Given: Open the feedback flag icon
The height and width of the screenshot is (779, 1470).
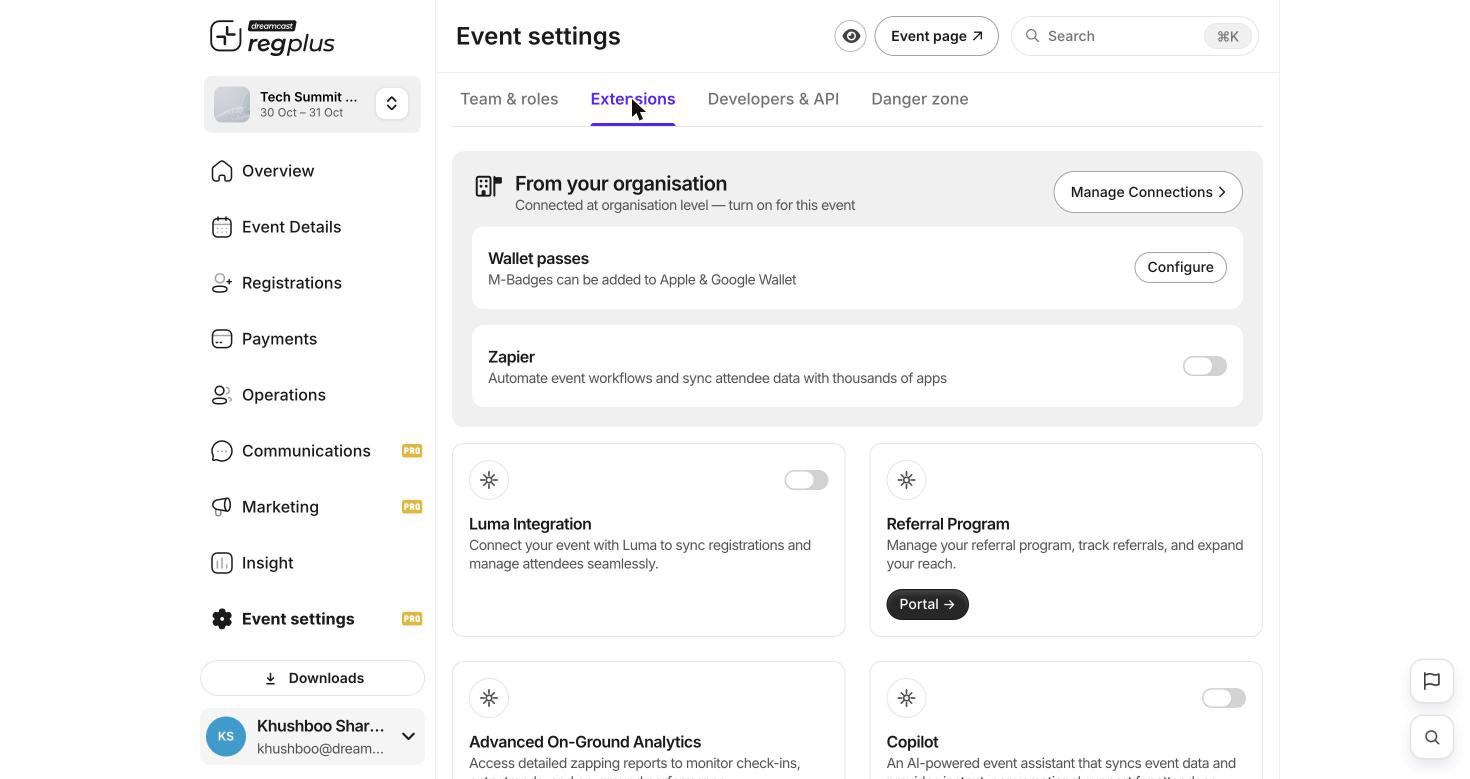Looking at the screenshot, I should coord(1432,681).
